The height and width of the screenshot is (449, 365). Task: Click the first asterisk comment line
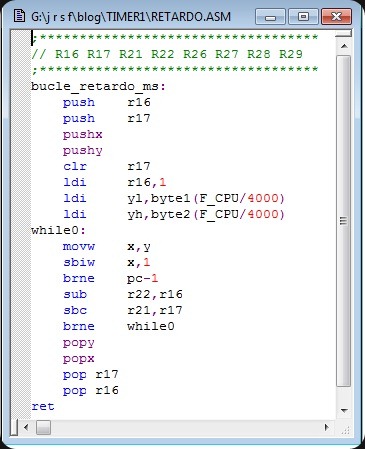175,37
